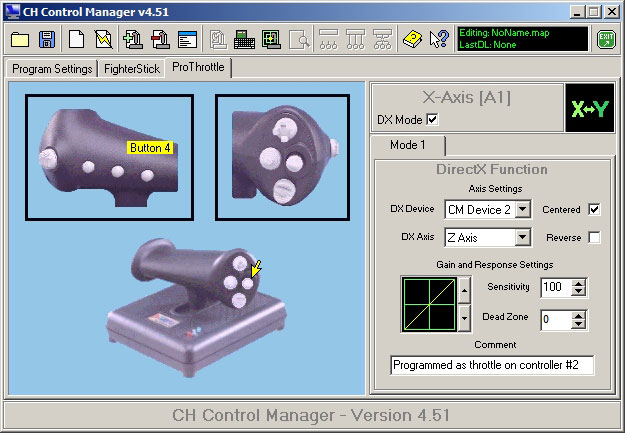Open a map file with folder icon
The image size is (625, 433).
click(20, 39)
